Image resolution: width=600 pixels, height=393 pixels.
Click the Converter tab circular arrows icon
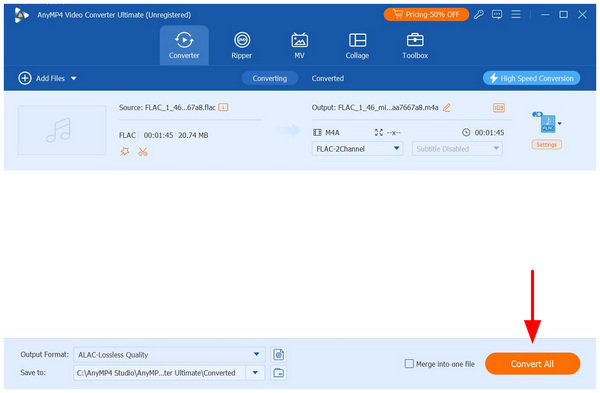(x=184, y=40)
